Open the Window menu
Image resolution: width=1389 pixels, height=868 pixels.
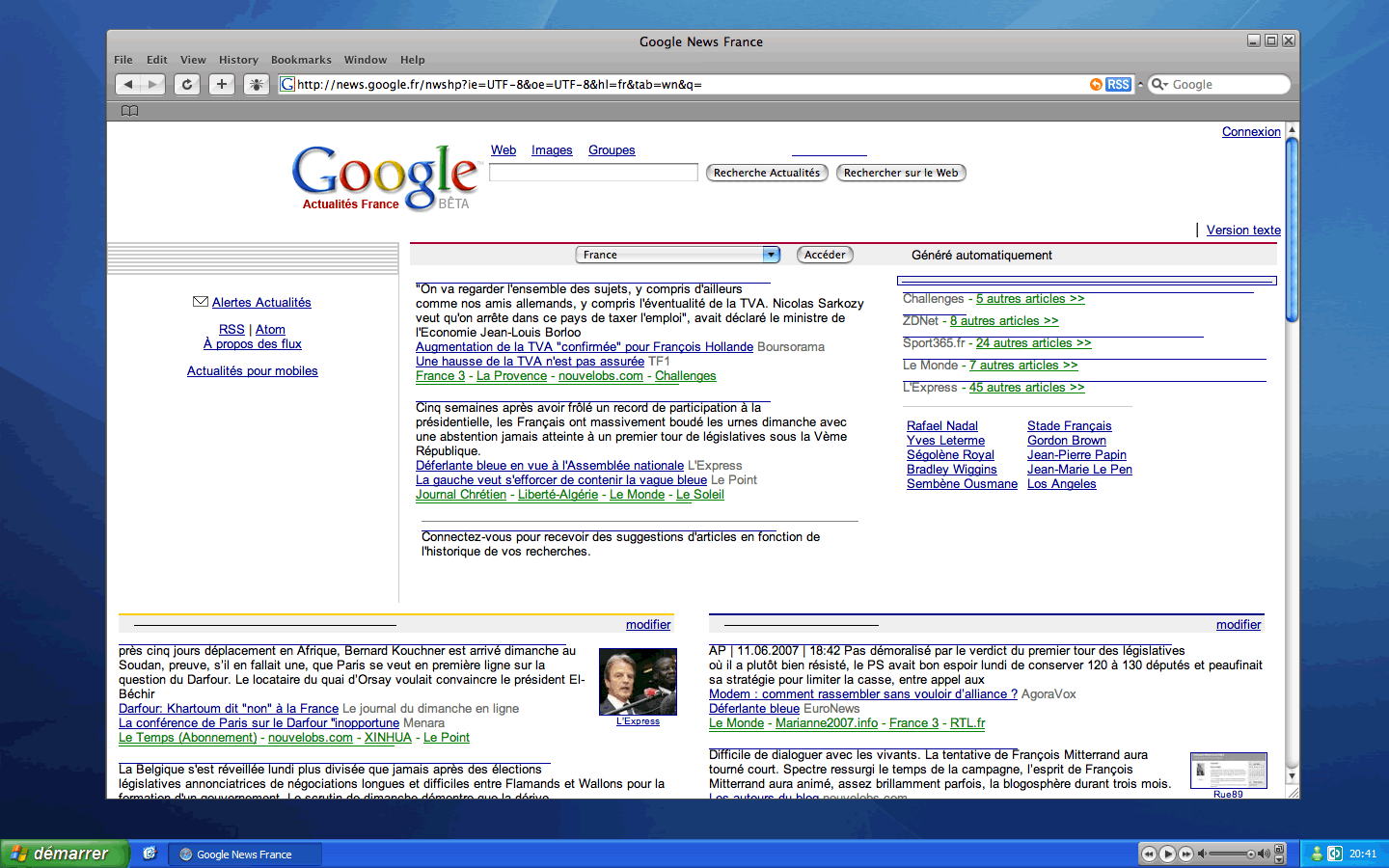pyautogui.click(x=366, y=60)
